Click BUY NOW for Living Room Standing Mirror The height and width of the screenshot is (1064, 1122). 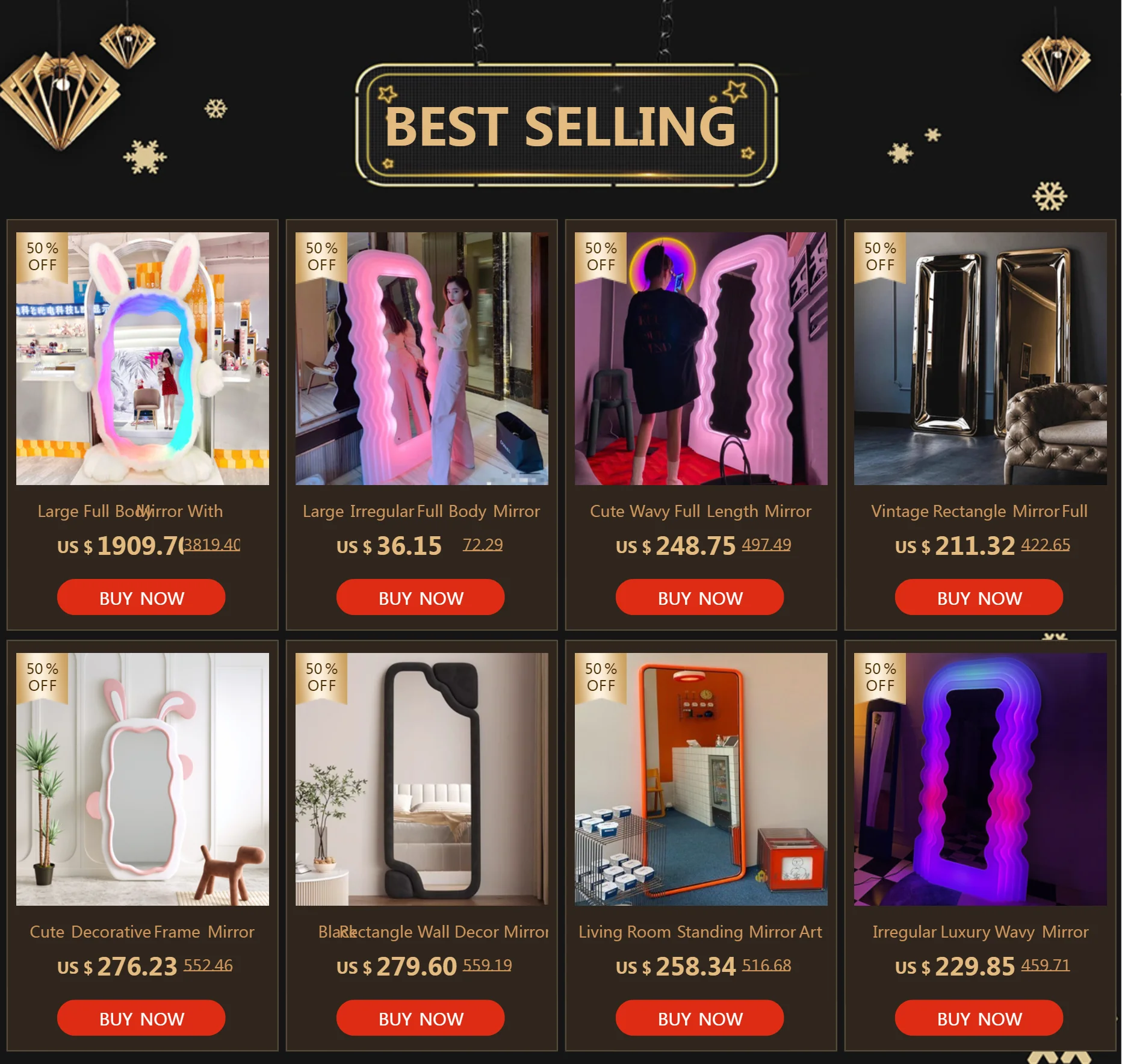(x=700, y=1018)
